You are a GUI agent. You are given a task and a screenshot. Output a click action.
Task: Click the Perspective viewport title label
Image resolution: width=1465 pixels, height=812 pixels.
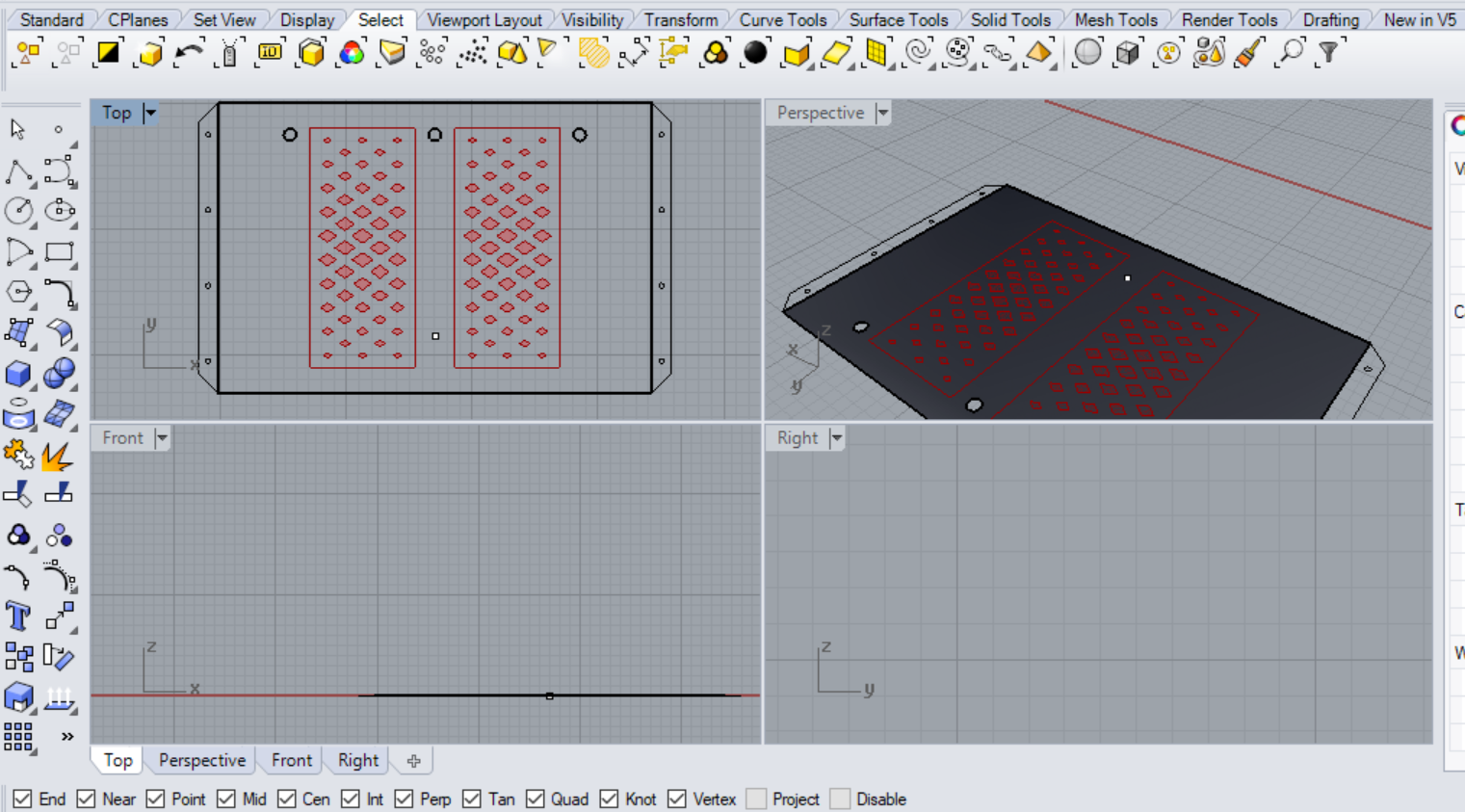[x=821, y=113]
